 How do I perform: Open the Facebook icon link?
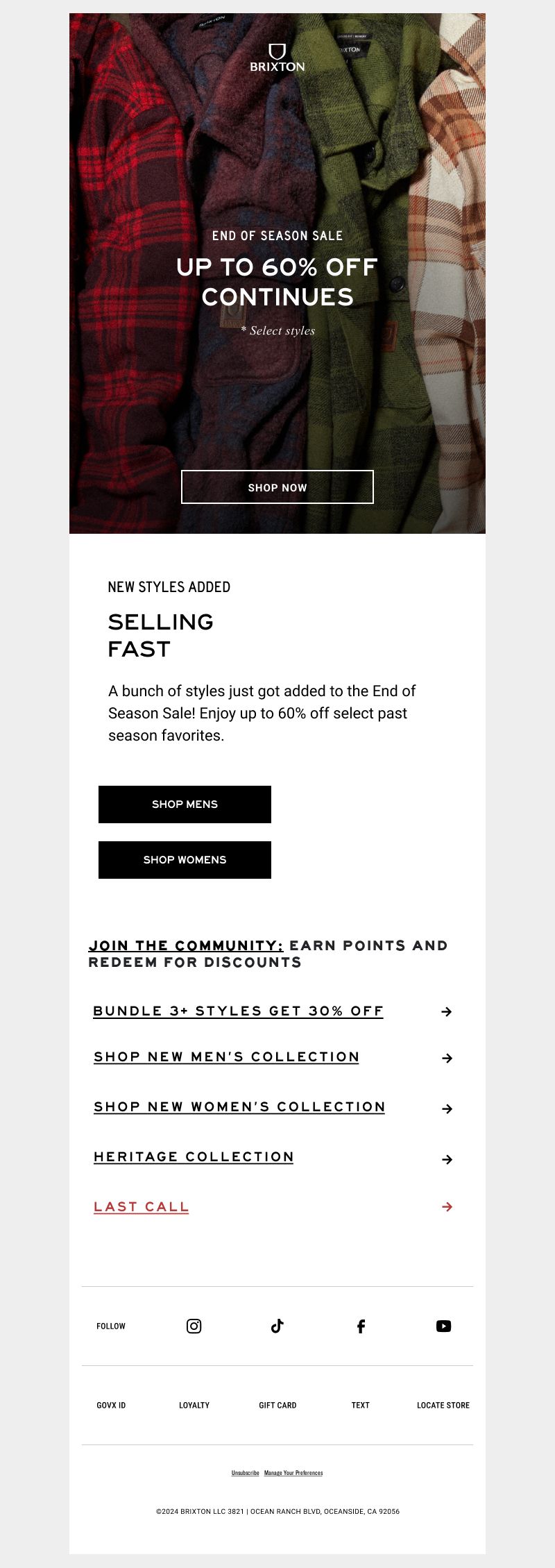coord(361,1326)
